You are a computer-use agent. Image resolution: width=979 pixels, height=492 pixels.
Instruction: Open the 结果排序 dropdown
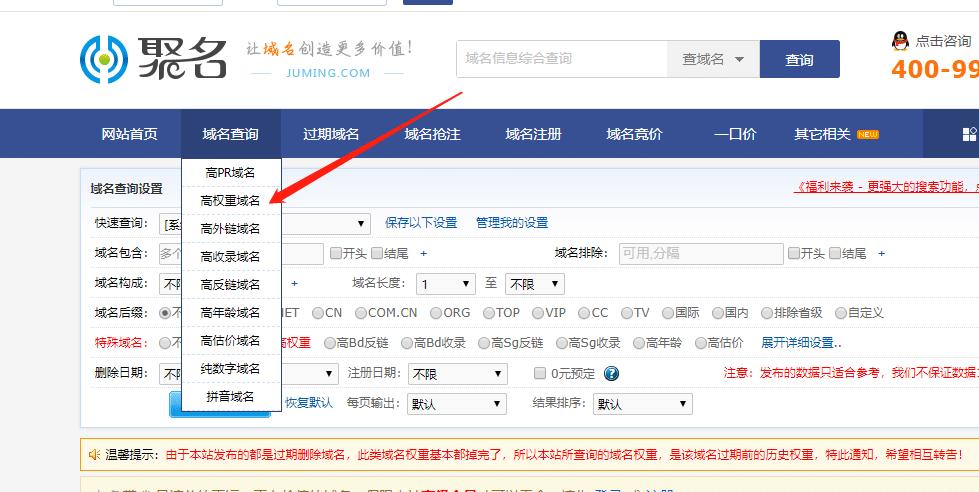tap(642, 404)
